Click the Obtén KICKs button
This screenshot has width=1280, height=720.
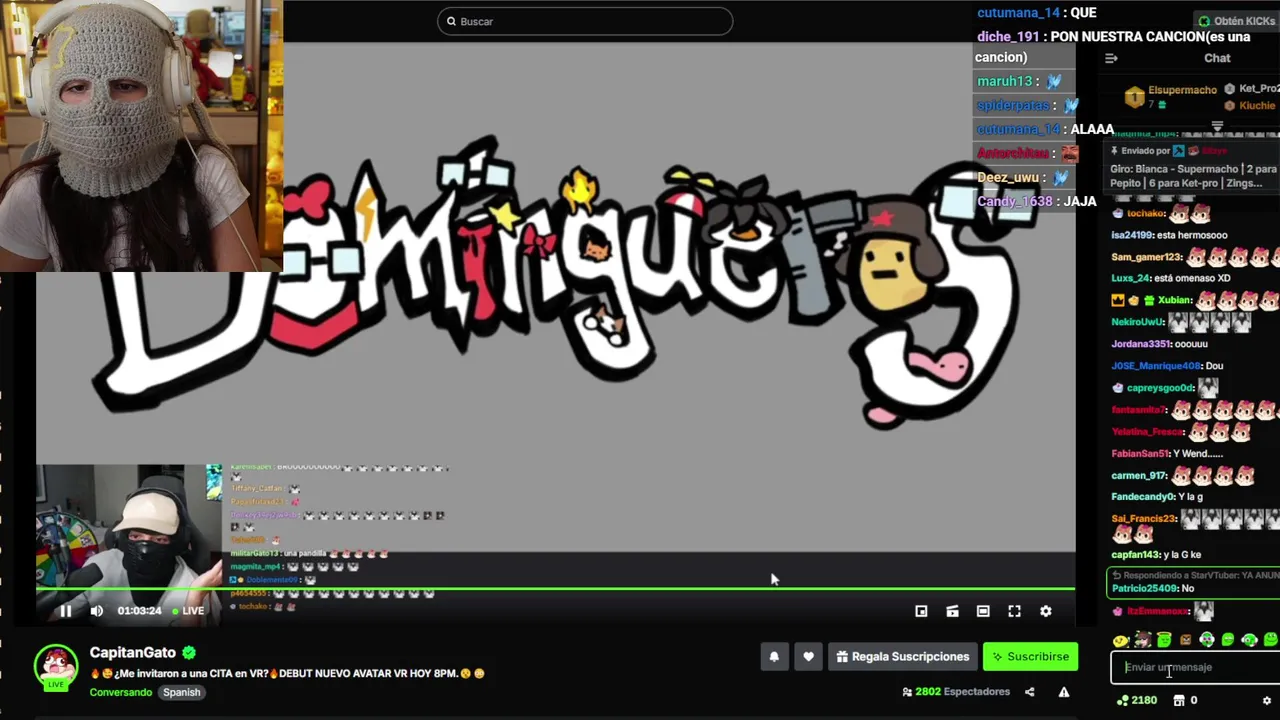pyautogui.click(x=1237, y=21)
